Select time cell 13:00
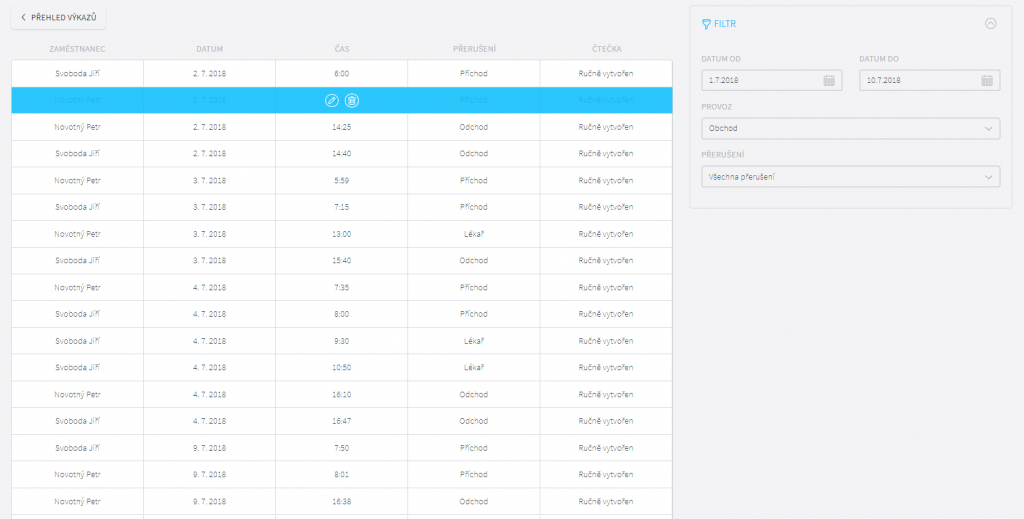 [342, 234]
